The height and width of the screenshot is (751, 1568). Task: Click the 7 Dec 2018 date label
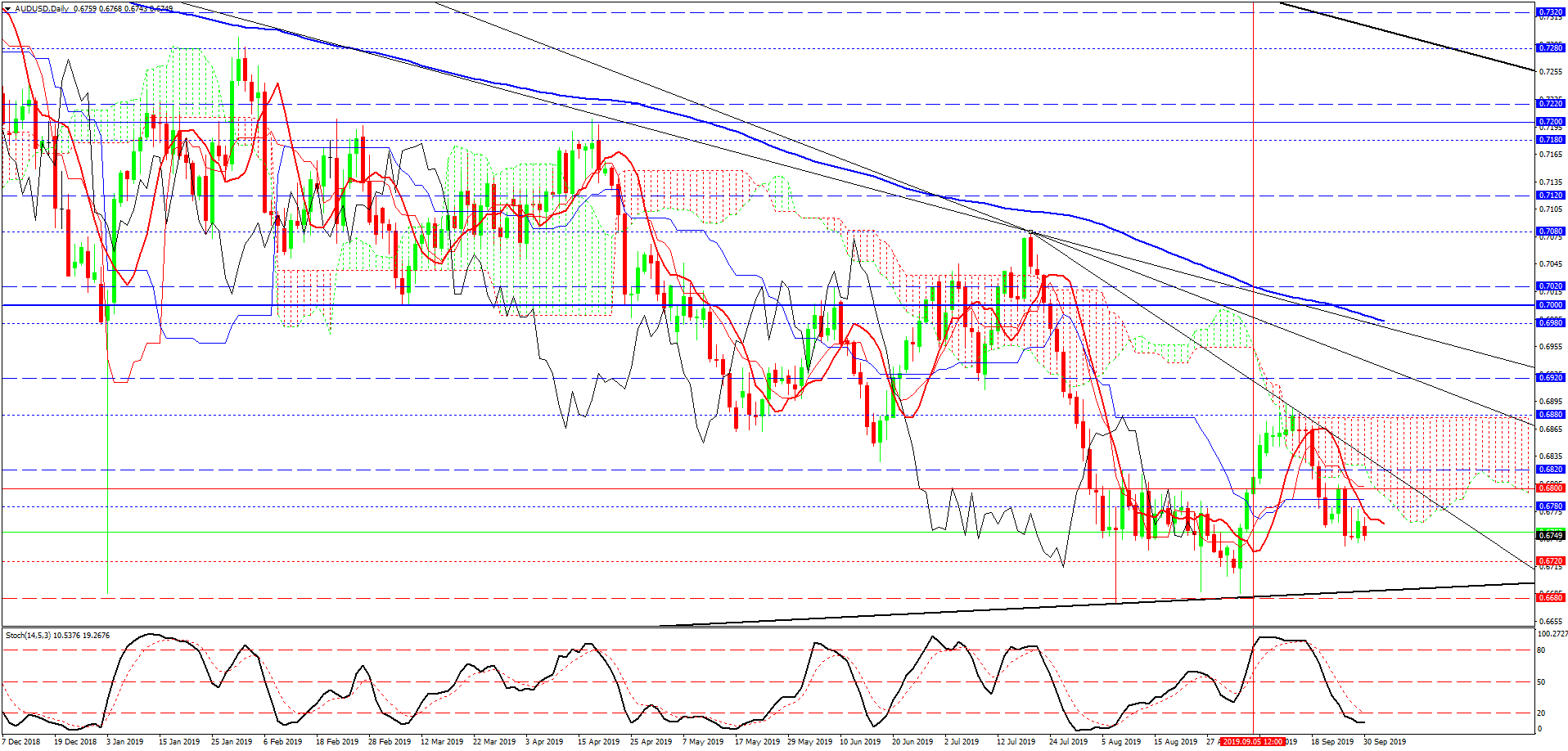(x=21, y=742)
